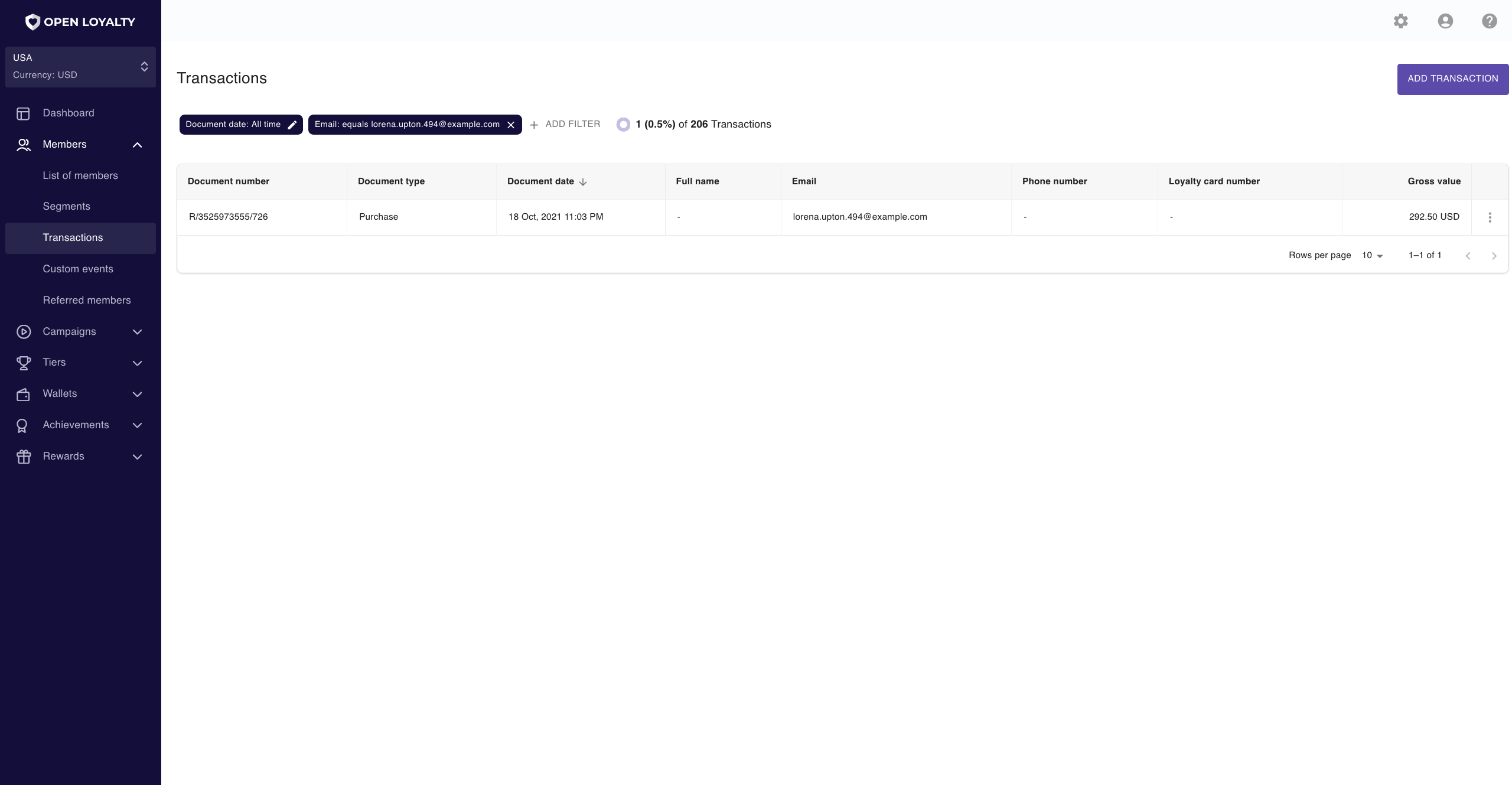Open the USA store currency selector
This screenshot has width=1512, height=785.
click(80, 67)
